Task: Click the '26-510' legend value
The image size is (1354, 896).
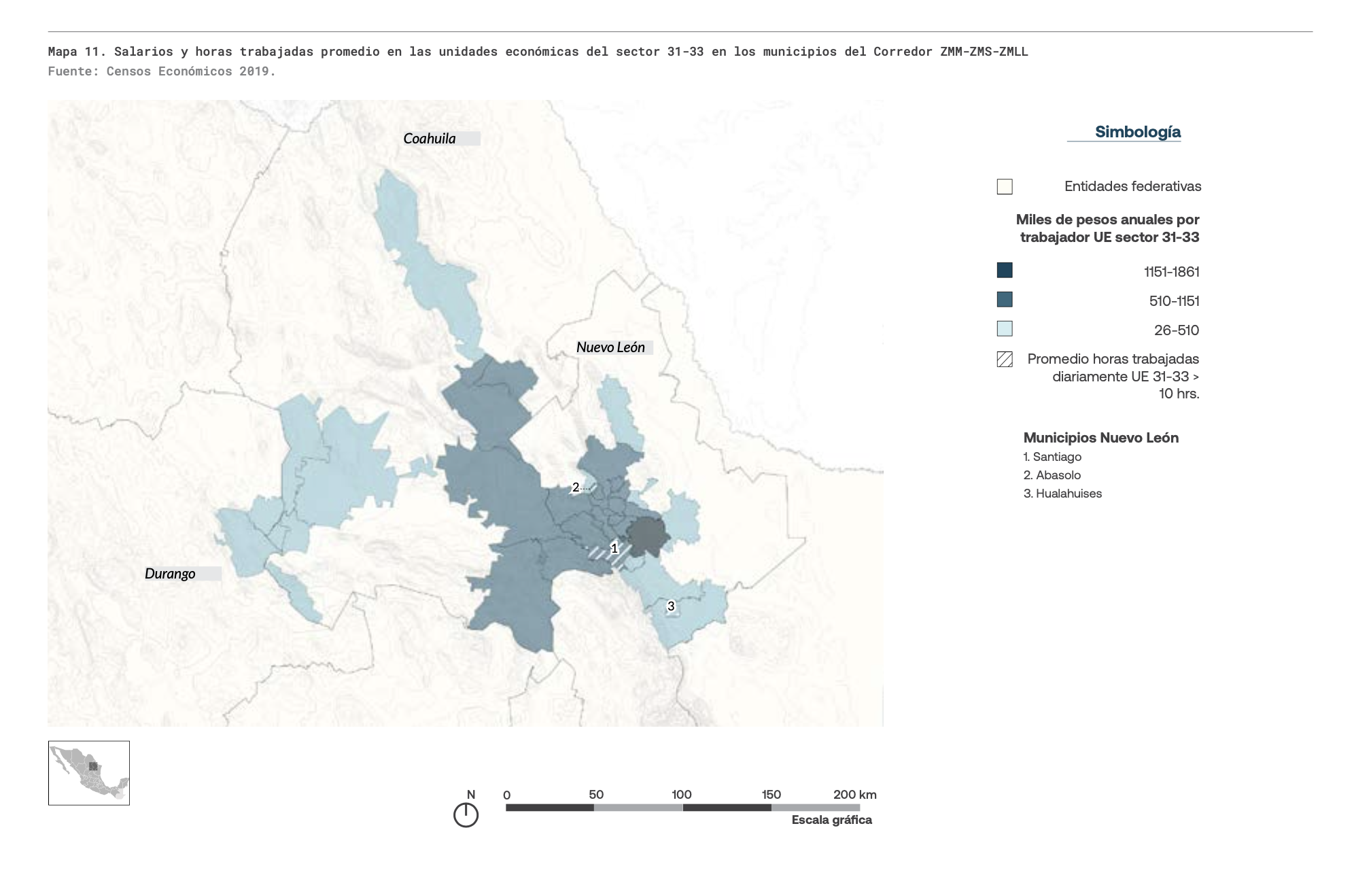Action: pos(1177,330)
